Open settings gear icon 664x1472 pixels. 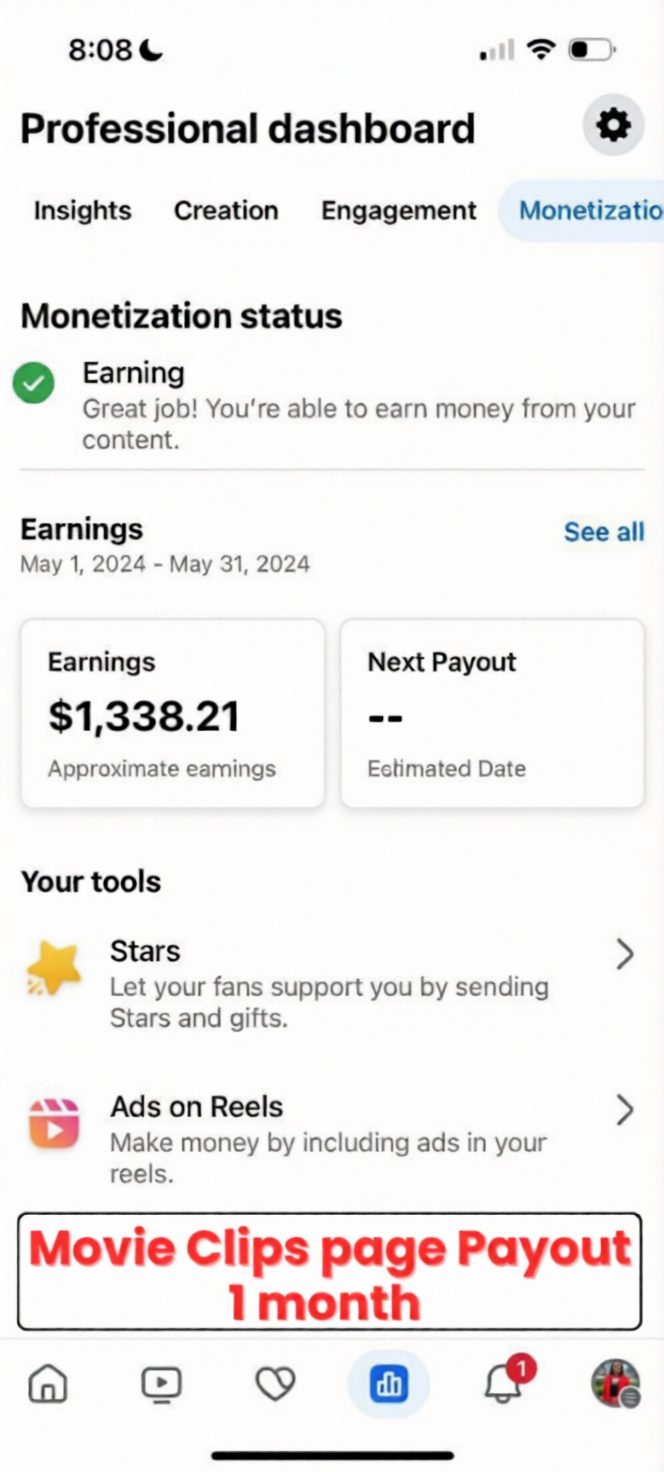(x=613, y=126)
